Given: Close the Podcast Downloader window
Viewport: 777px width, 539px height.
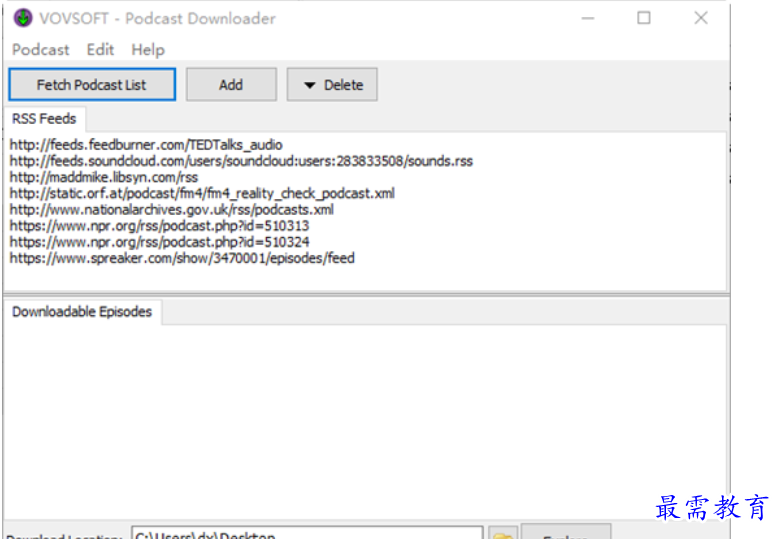Looking at the screenshot, I should click(x=701, y=18).
